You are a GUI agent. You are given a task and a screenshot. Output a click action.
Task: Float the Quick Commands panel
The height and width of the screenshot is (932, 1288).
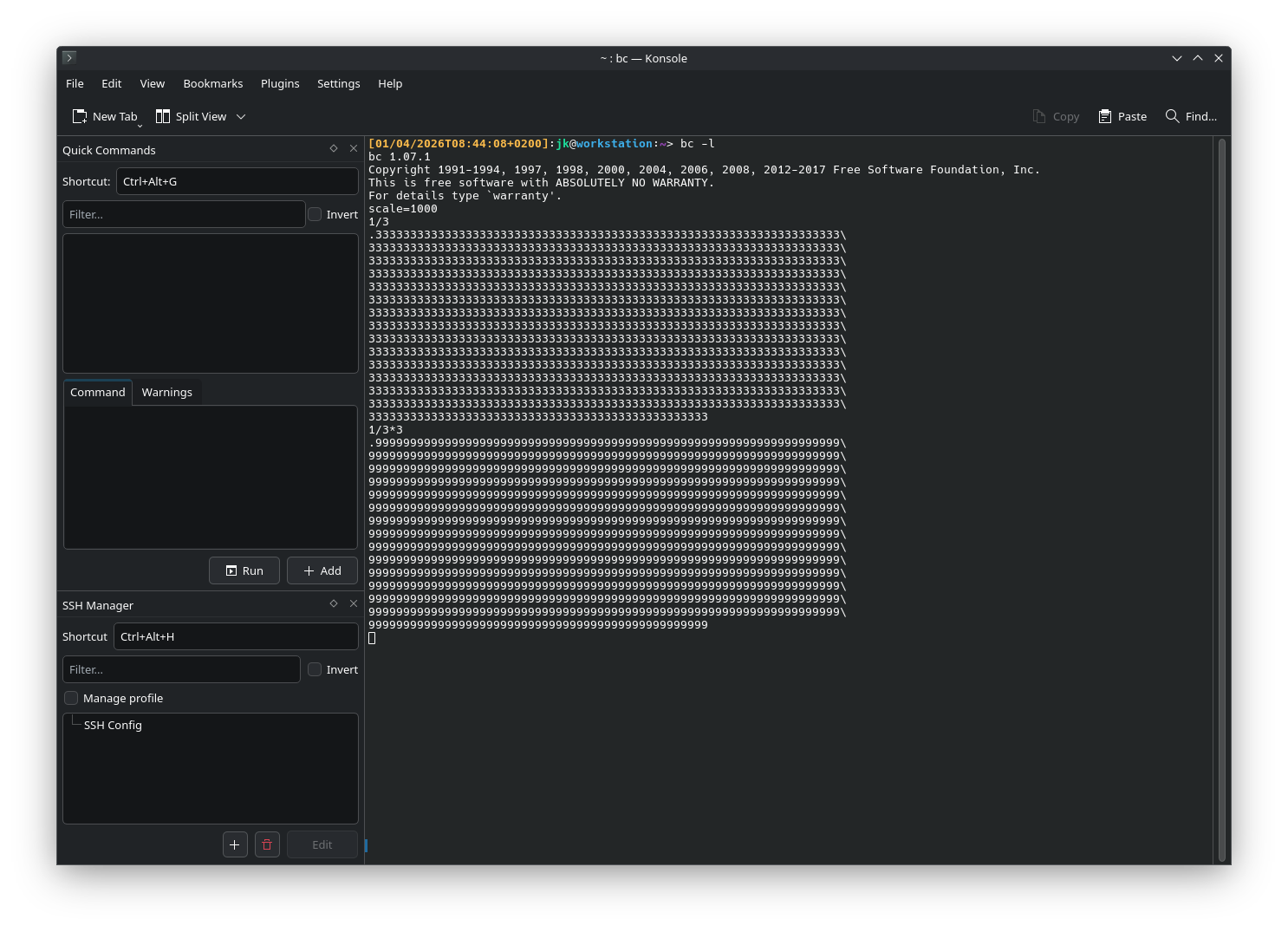334,149
